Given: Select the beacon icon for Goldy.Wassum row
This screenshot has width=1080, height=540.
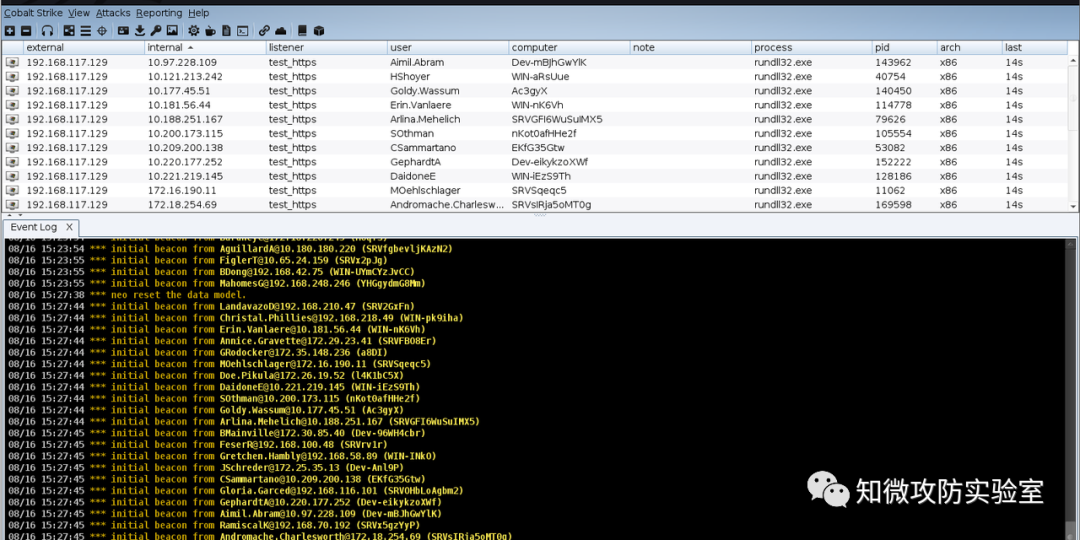Looking at the screenshot, I should (x=12, y=91).
